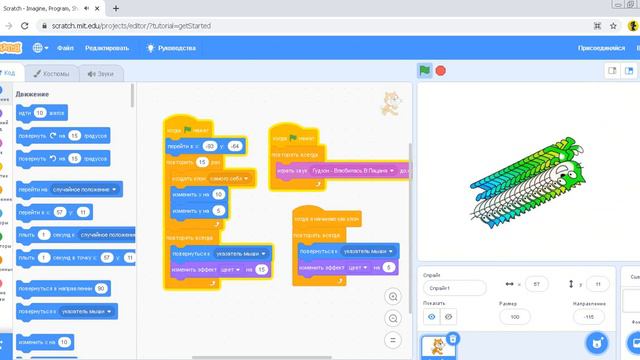Viewport: 640px width, 360px height.
Task: Mute the Scratch browser tab
Action: click(x=87, y=8)
